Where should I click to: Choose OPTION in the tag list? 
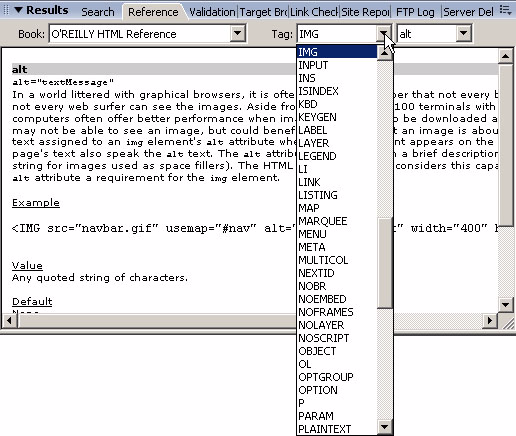click(337, 390)
